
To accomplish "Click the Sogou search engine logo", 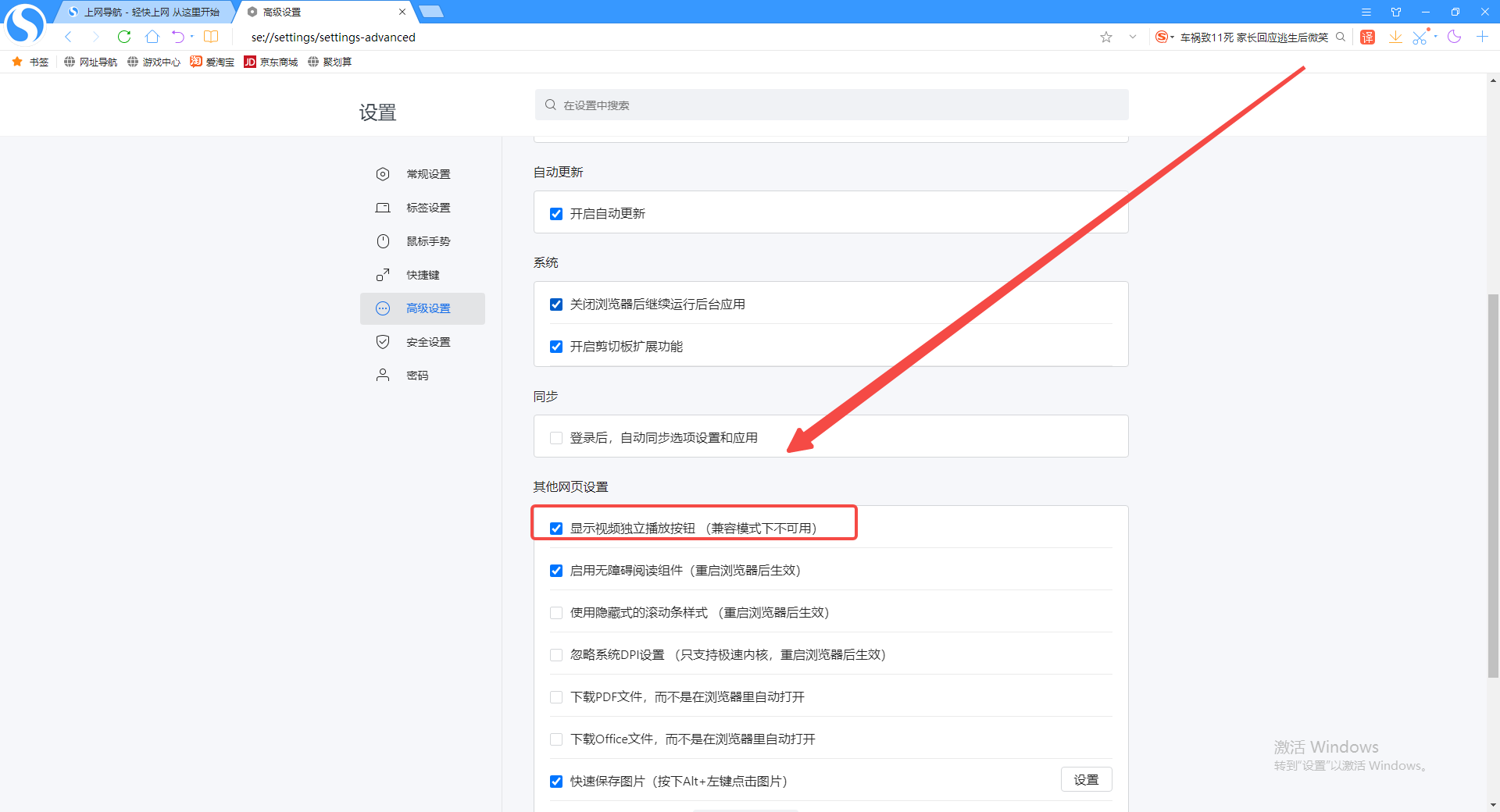I will pyautogui.click(x=1162, y=37).
